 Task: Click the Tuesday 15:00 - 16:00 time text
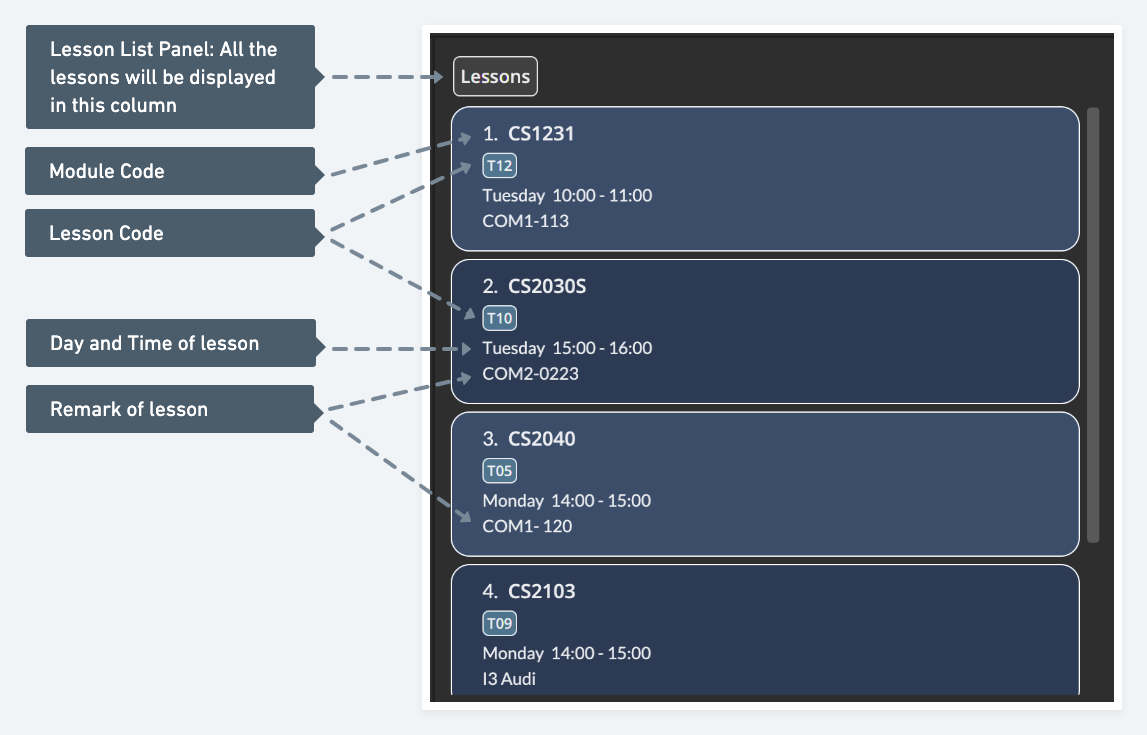pos(567,348)
